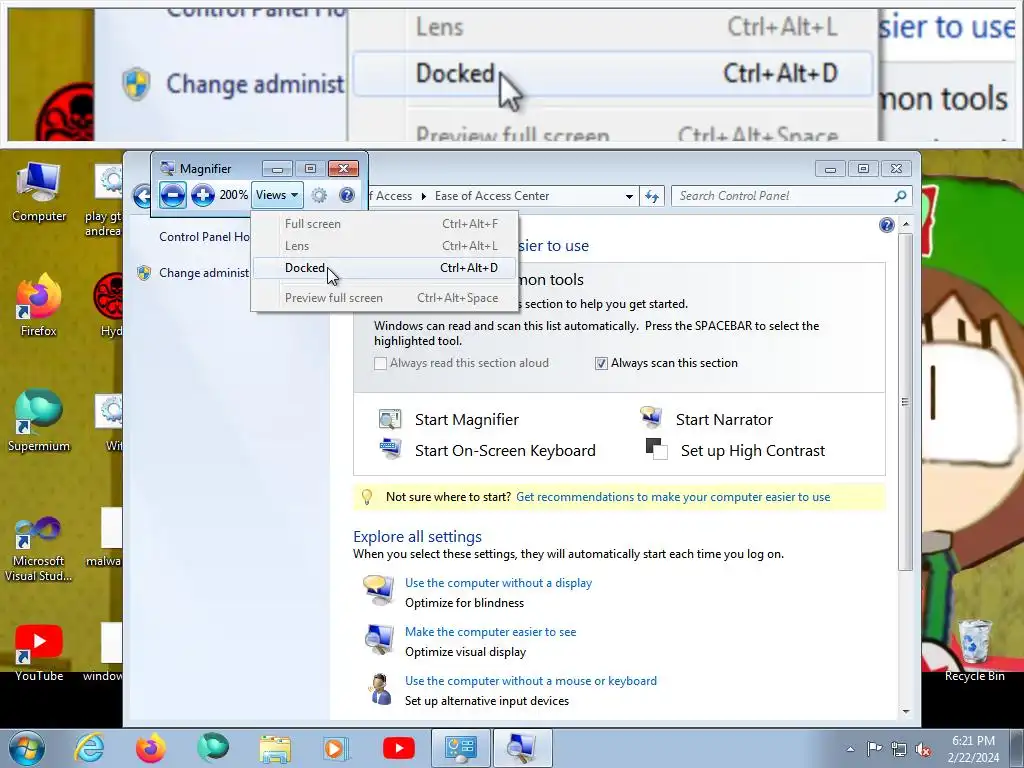1024x768 pixels.
Task: Switch to Control Panel taskbar button
Action: [460, 748]
